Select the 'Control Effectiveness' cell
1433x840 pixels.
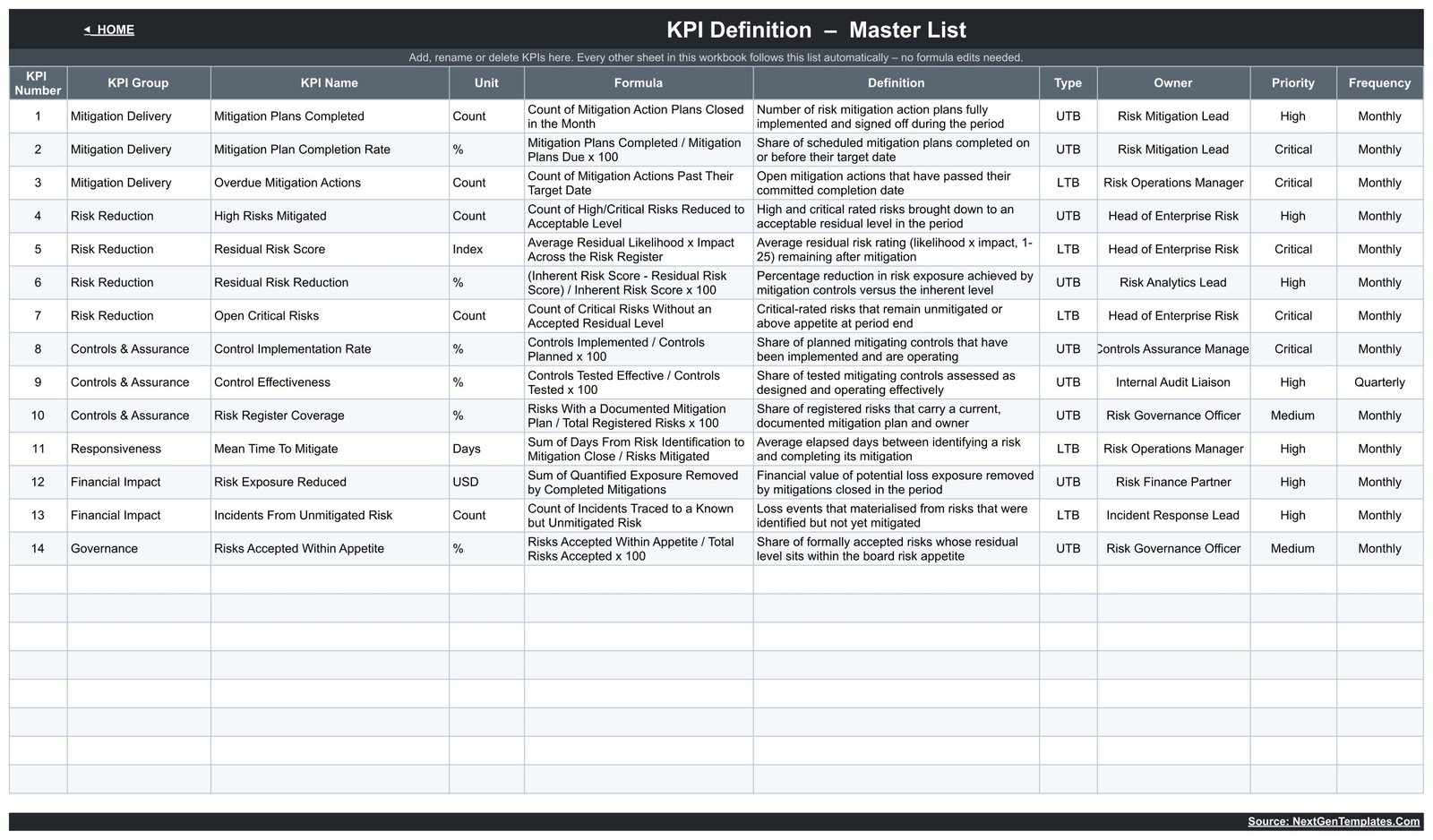pyautogui.click(x=330, y=382)
